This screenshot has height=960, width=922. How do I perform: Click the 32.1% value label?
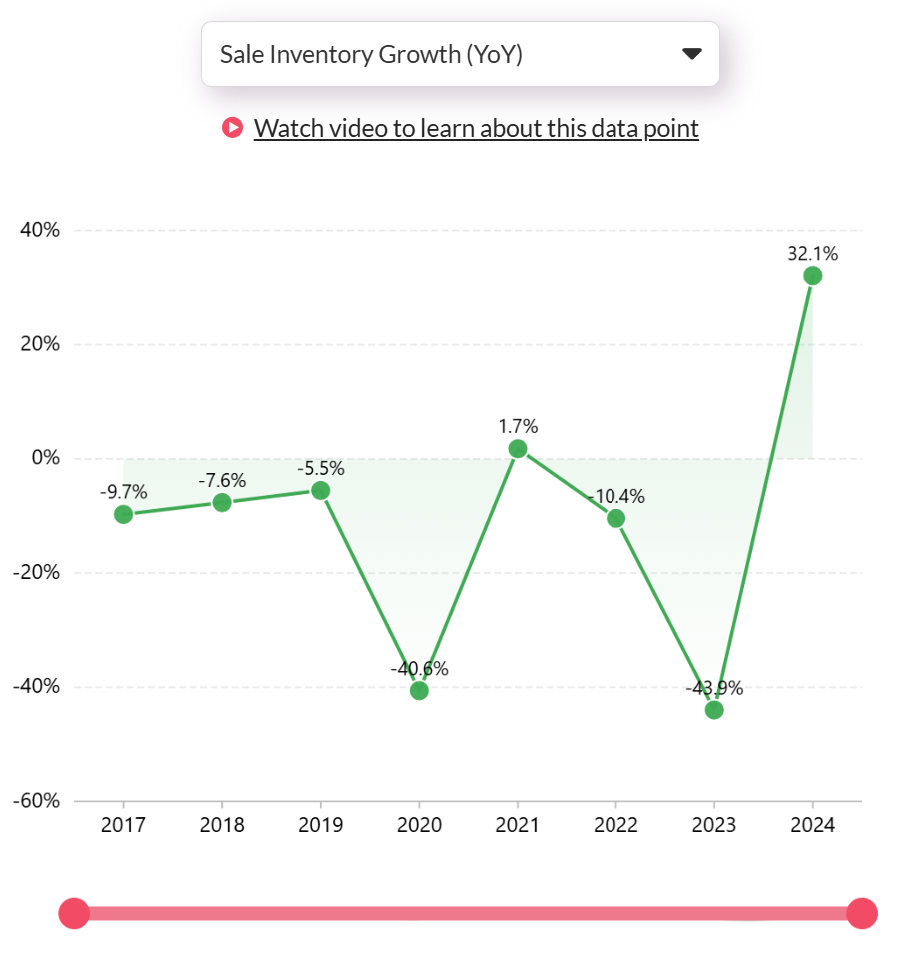812,254
